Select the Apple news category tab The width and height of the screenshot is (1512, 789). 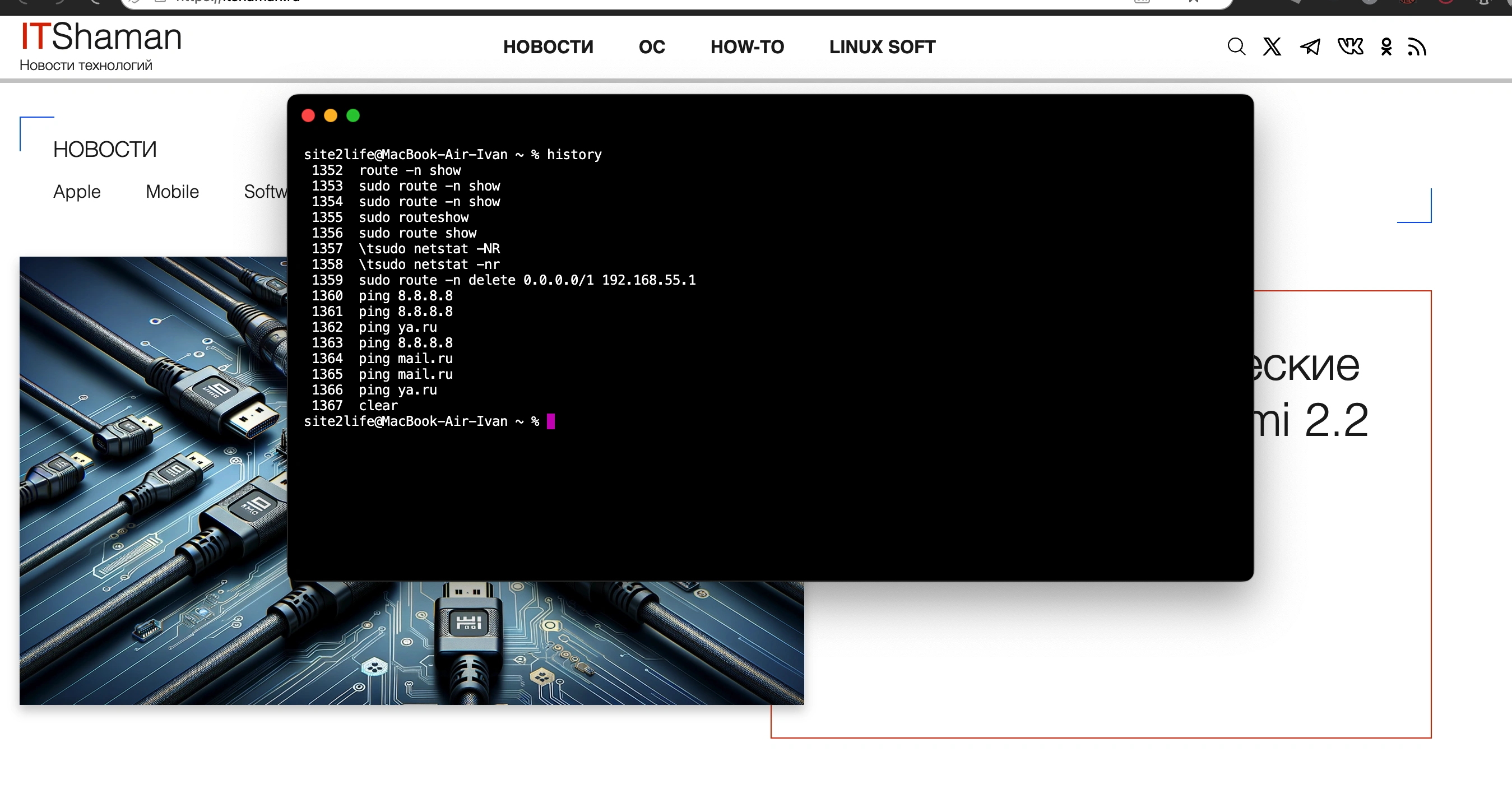pos(77,192)
